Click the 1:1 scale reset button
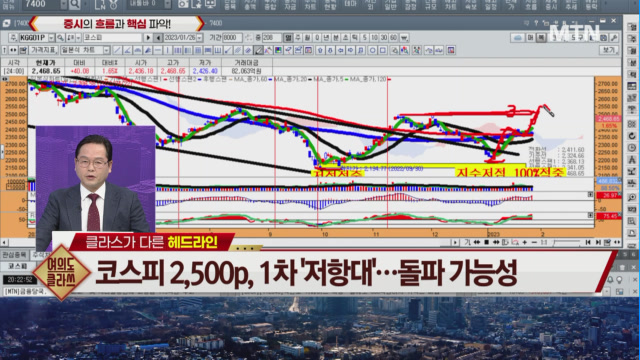640x360 pixels. pos(544,242)
